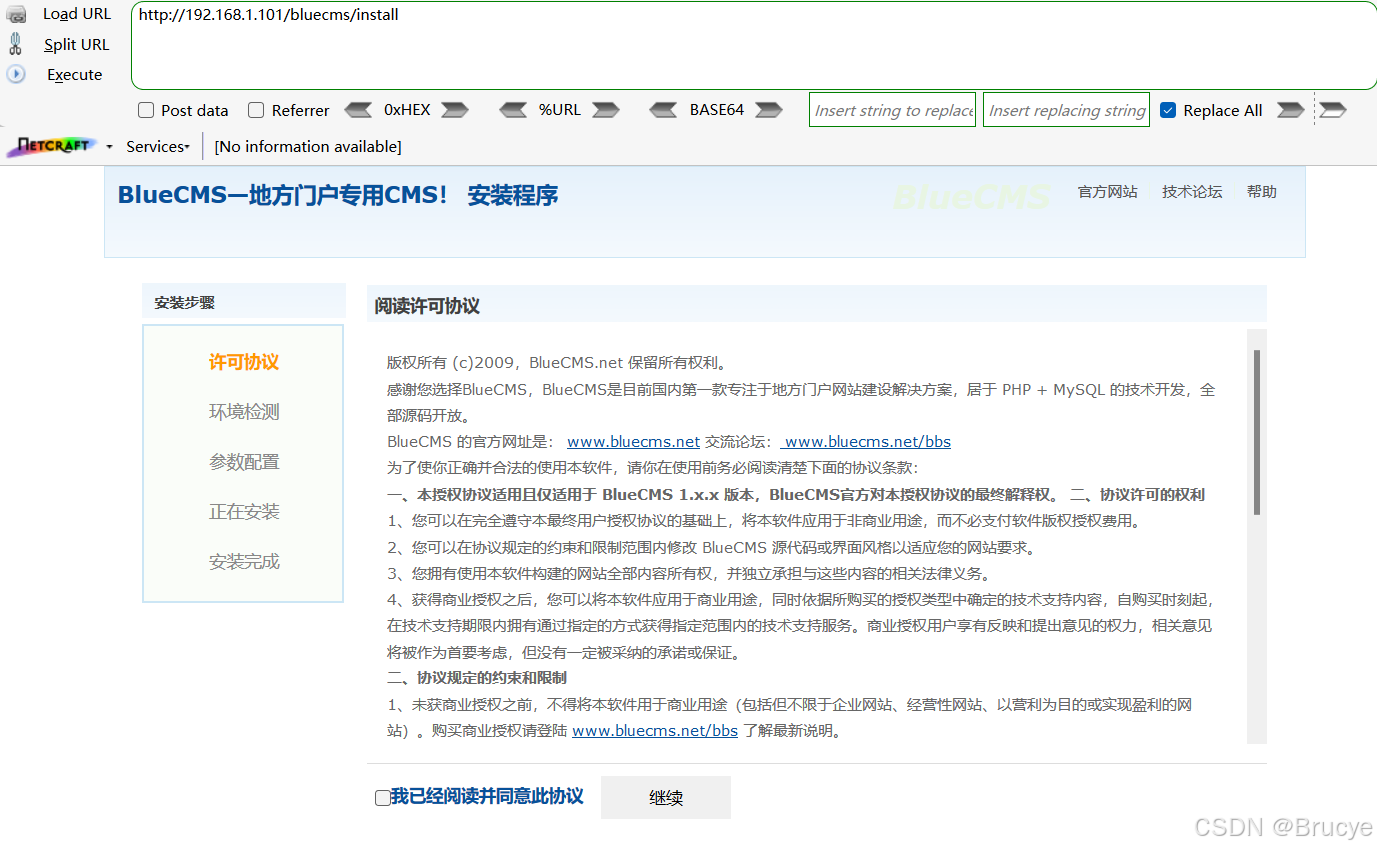Select the 环境检测 install step
The image size is (1377, 850).
pos(244,412)
